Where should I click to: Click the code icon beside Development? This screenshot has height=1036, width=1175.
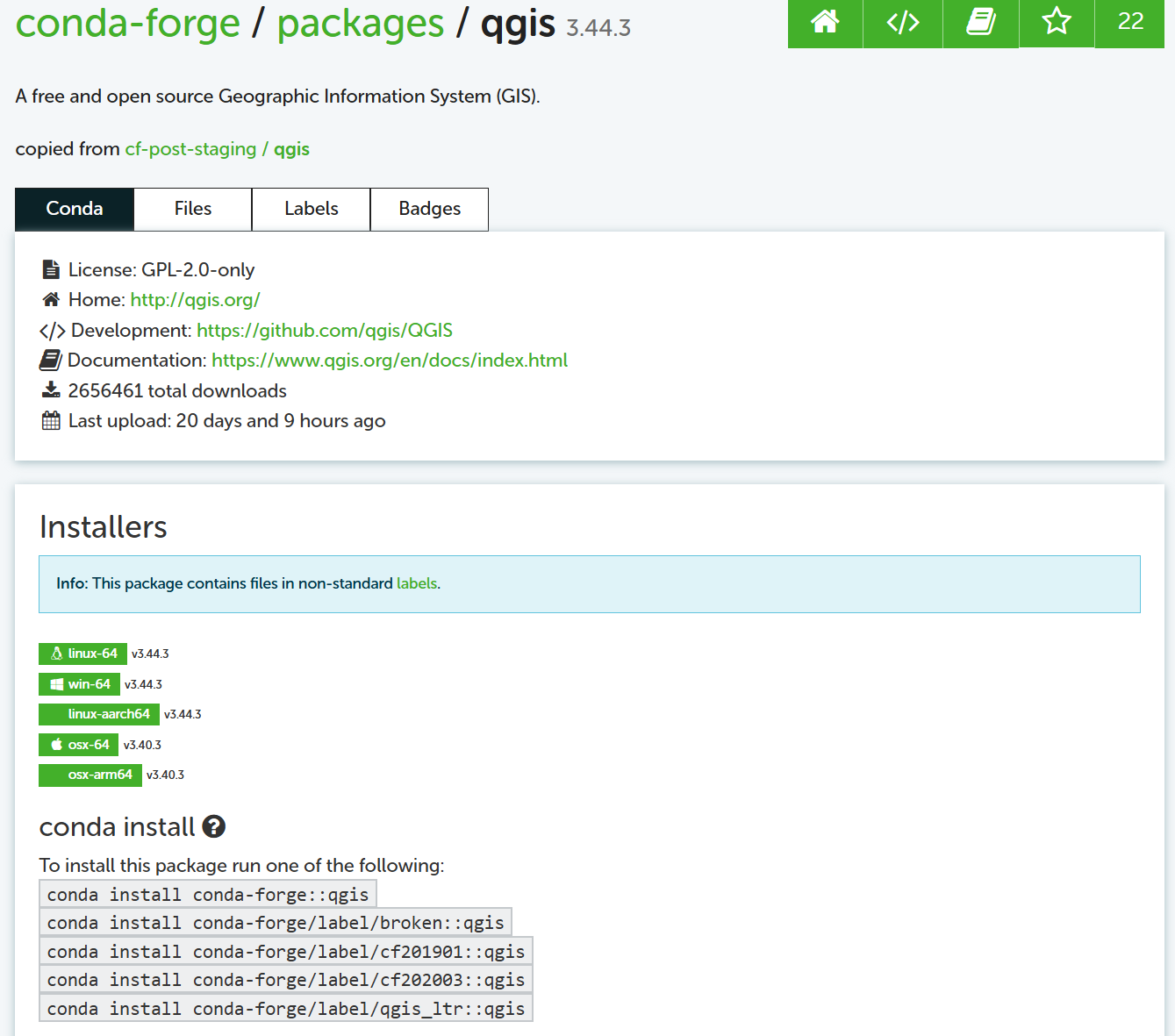pos(52,331)
